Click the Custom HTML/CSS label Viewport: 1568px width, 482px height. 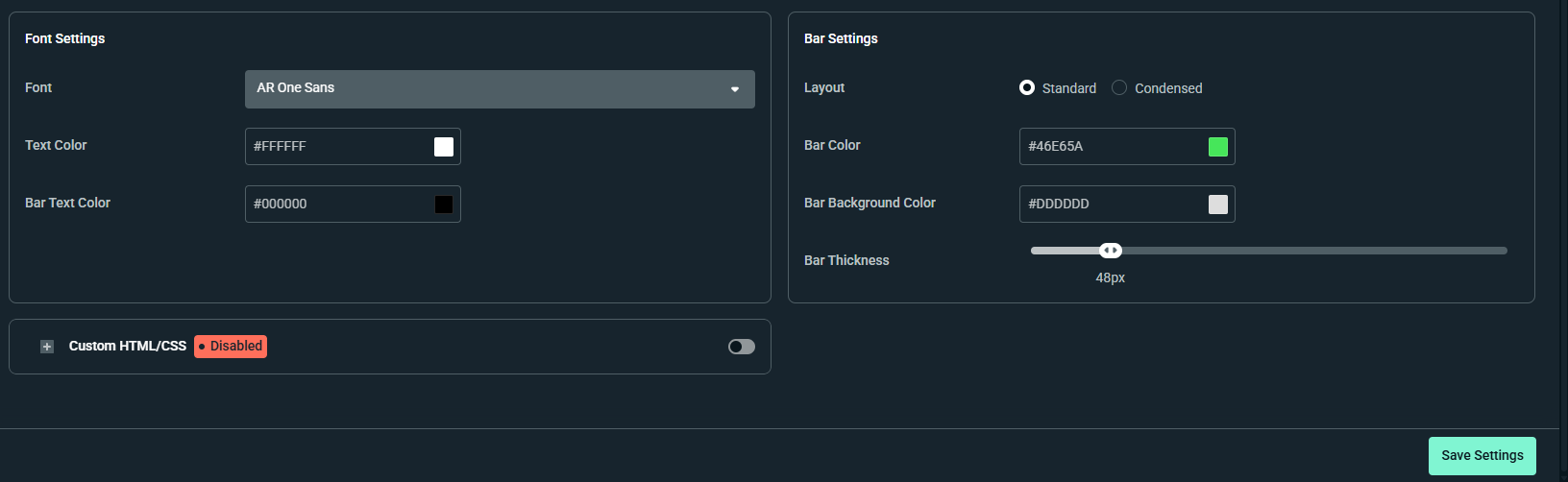pyautogui.click(x=128, y=346)
